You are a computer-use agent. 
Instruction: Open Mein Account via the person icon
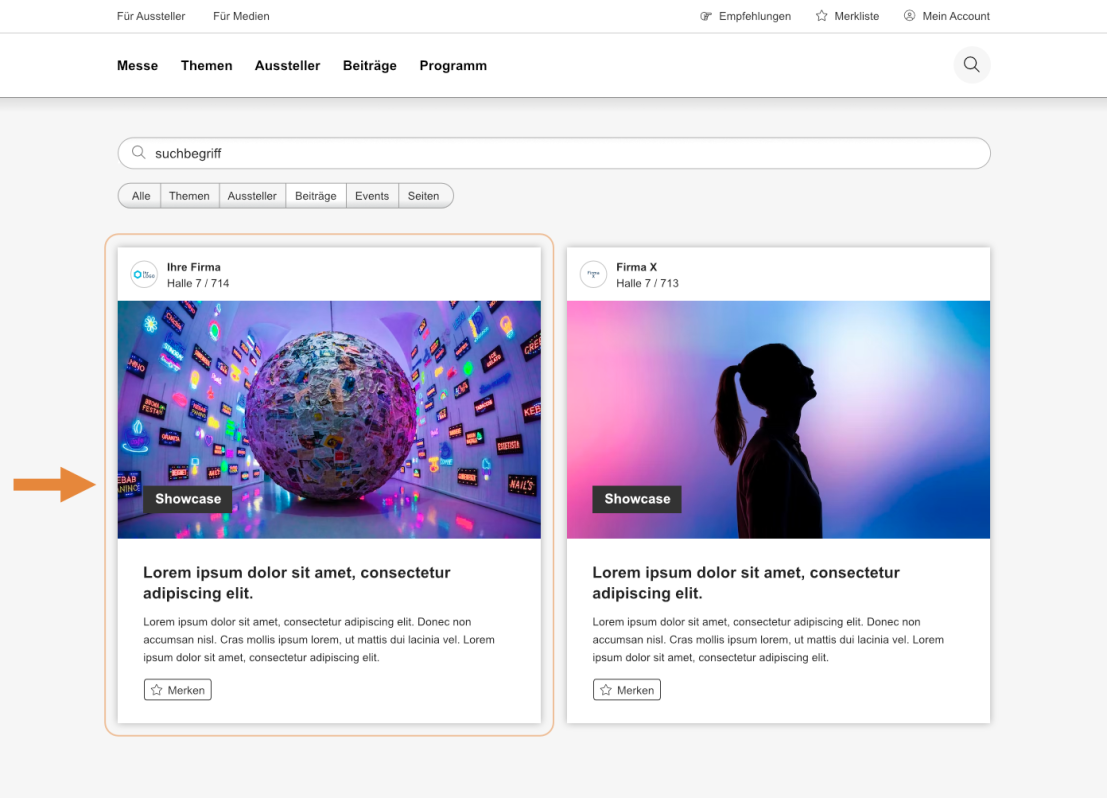[908, 16]
